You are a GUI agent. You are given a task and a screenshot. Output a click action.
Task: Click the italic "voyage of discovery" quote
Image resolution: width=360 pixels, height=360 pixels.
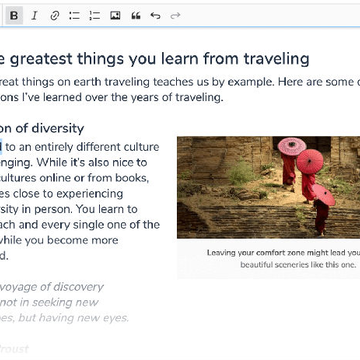[52, 287]
